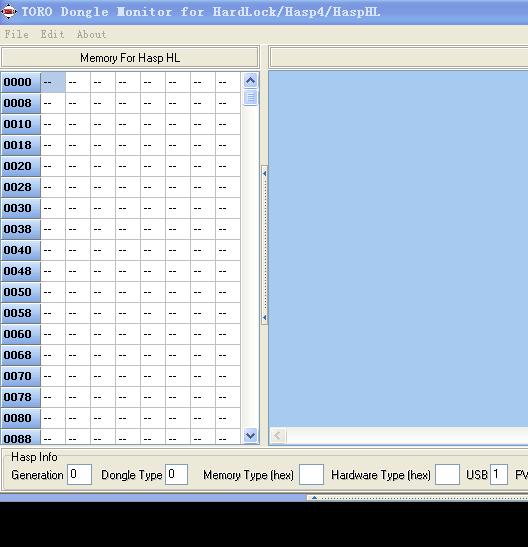Screen dimensions: 528x547
Task: Click the Generation input field
Action: (79, 474)
